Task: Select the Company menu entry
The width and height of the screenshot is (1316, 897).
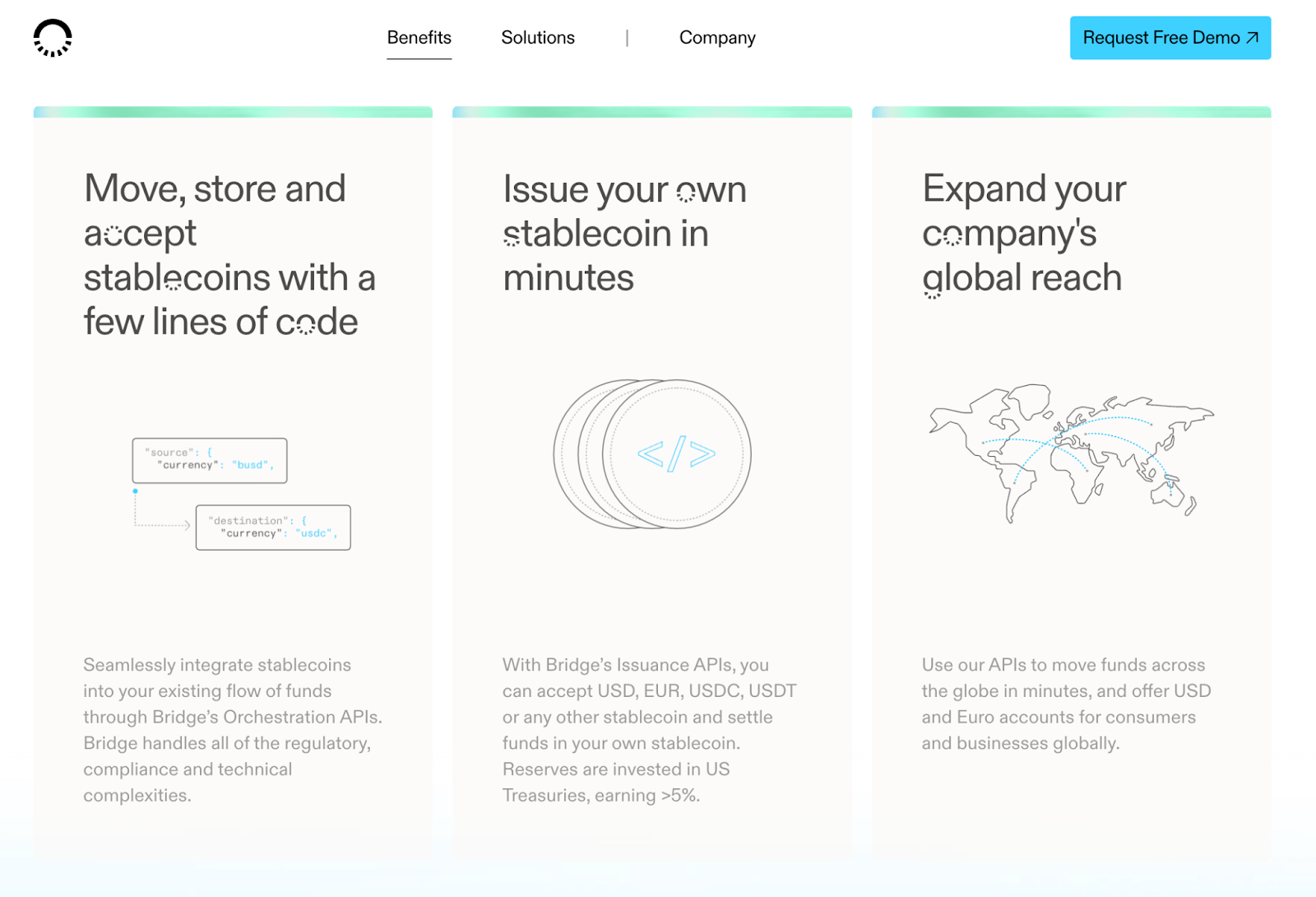Action: pos(716,37)
